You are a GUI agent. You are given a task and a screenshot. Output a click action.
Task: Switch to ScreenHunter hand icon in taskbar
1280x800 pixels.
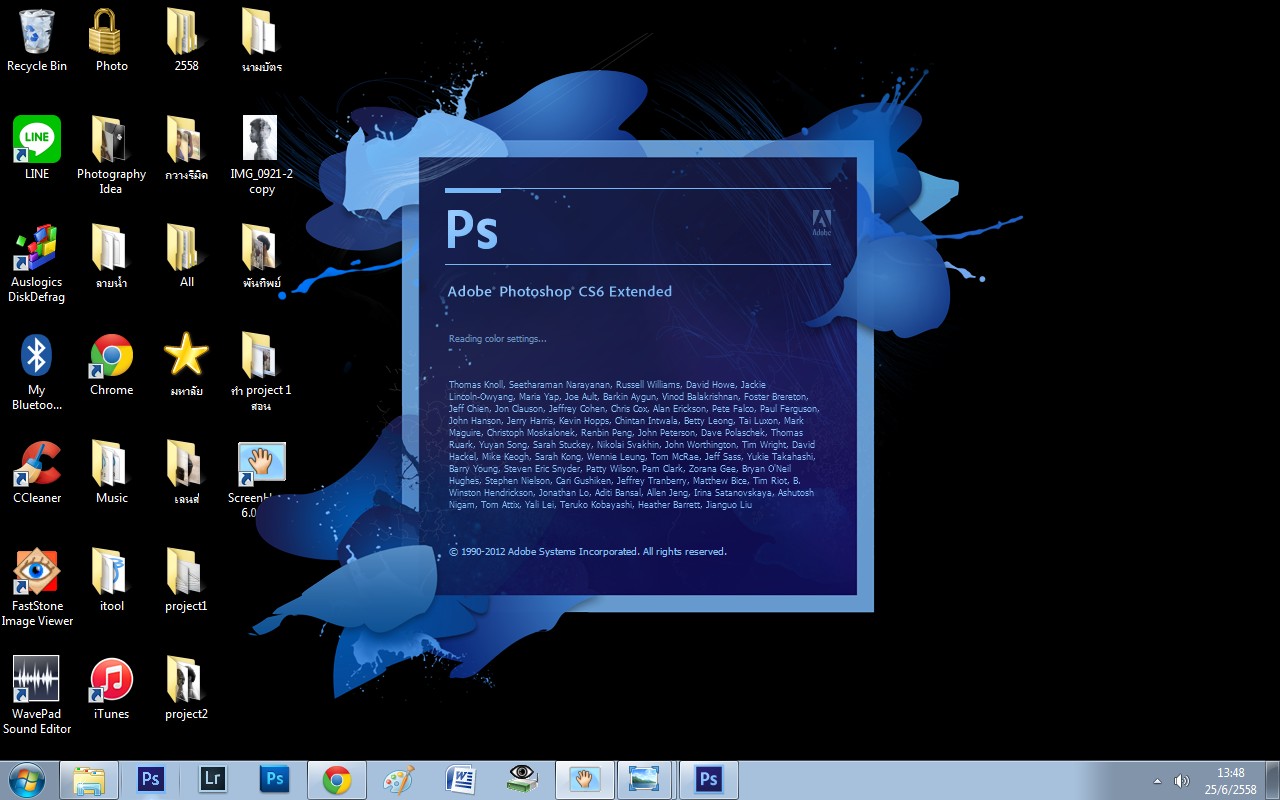[x=585, y=780]
